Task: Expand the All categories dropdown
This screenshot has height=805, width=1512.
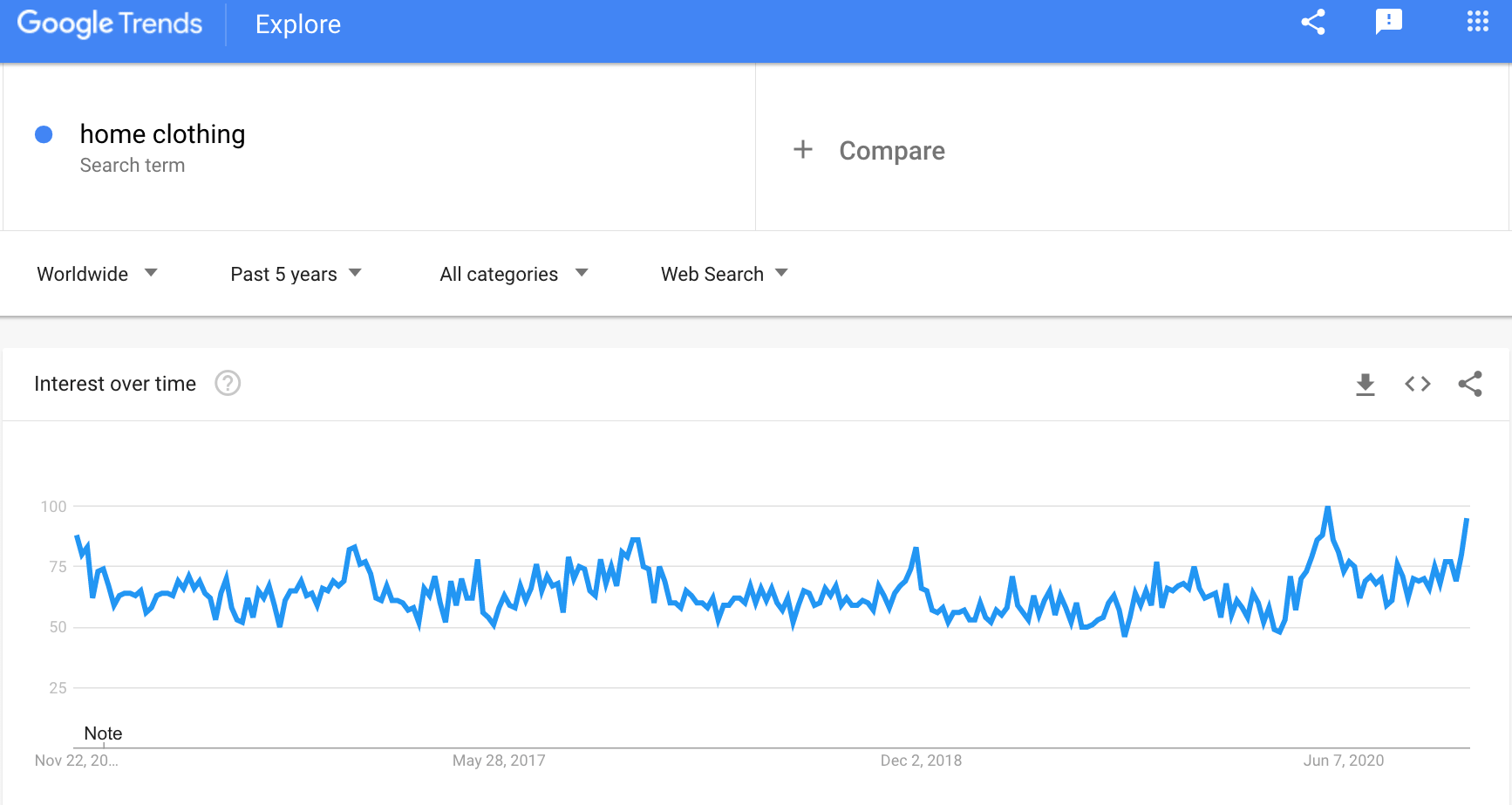Action: tap(514, 274)
